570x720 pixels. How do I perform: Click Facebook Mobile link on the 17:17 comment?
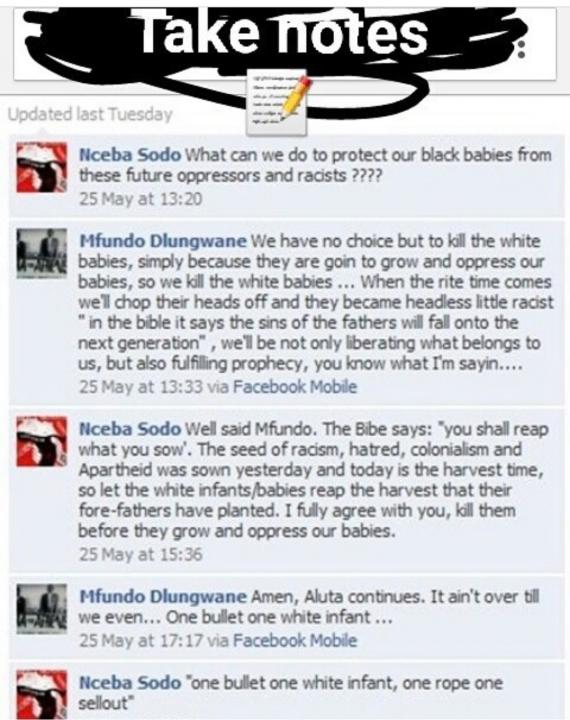click(x=295, y=640)
